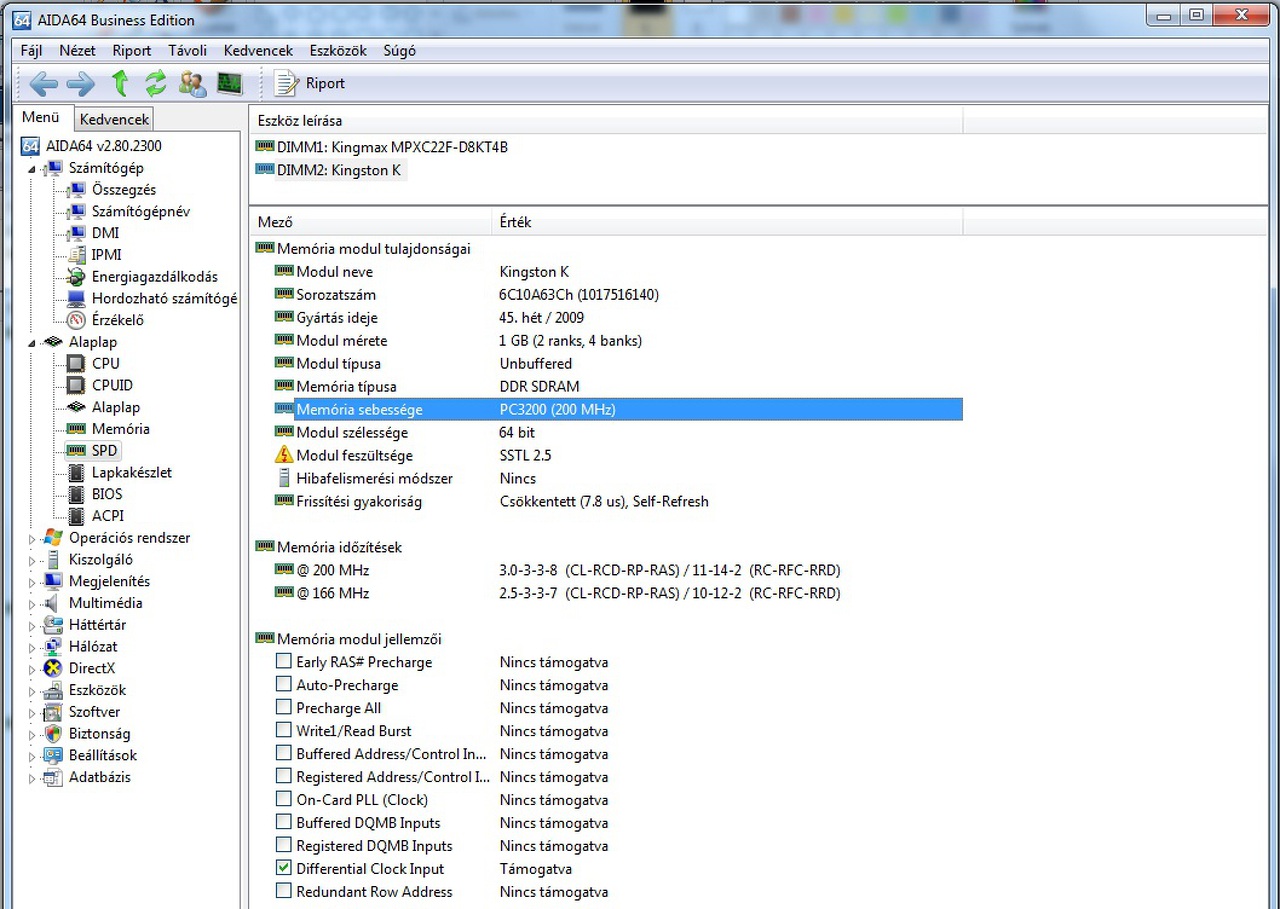Click the Hálózat network icon

(53, 647)
